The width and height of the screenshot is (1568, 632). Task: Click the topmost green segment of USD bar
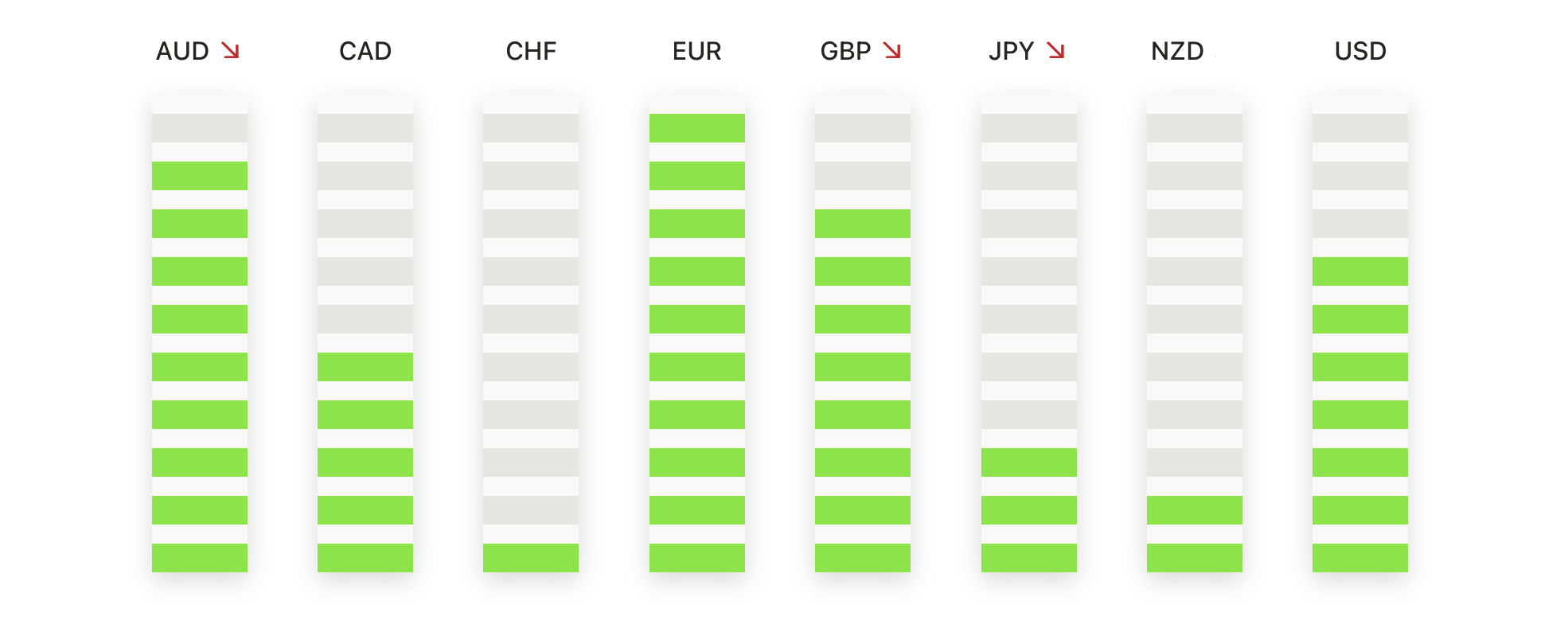(x=1359, y=271)
